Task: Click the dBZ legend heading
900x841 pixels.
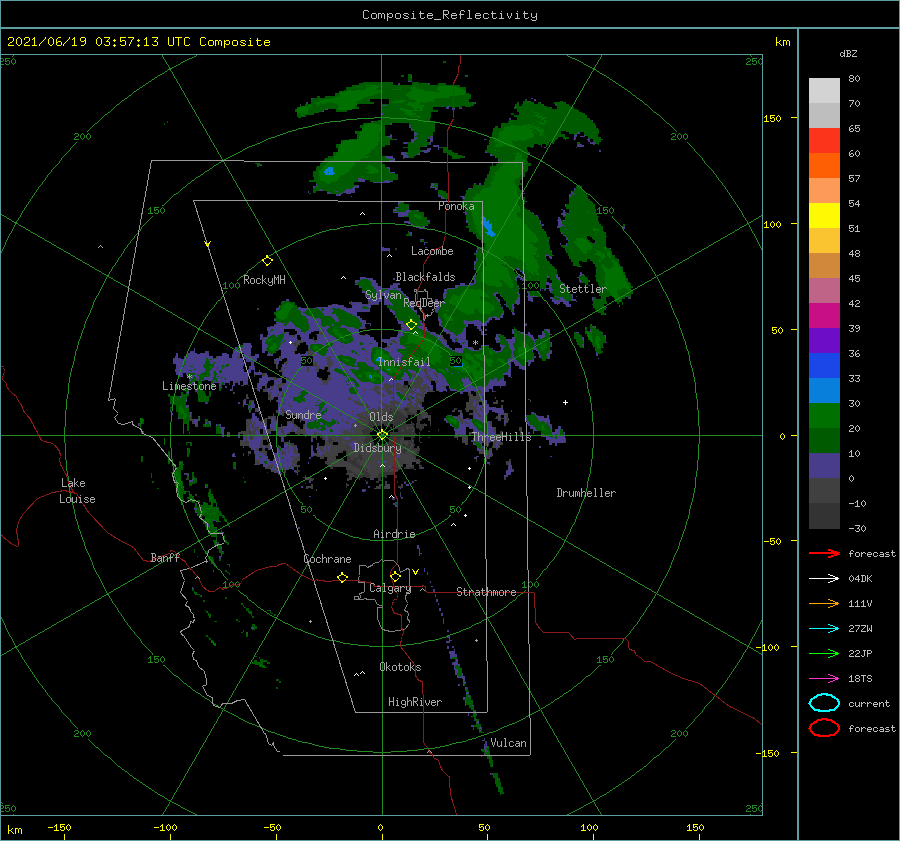Action: point(848,53)
